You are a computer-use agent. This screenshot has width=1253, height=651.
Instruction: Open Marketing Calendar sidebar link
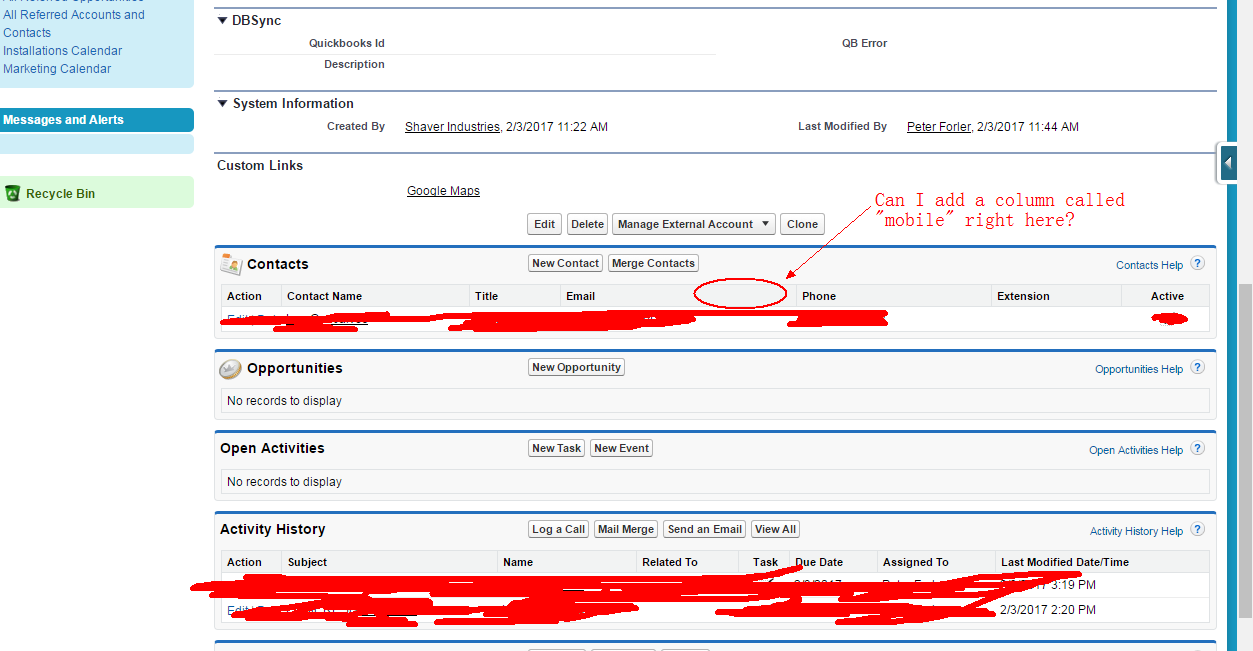(x=57, y=69)
